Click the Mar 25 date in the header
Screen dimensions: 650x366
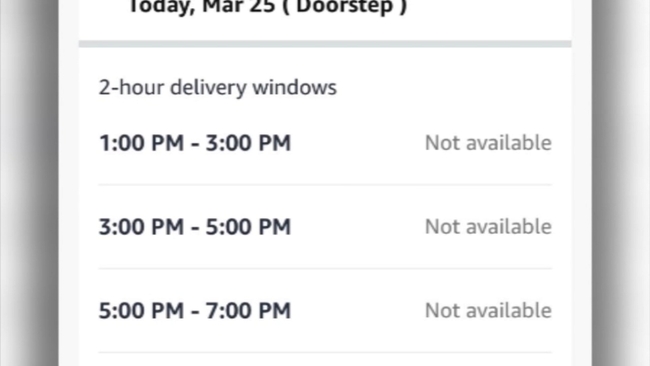(239, 7)
